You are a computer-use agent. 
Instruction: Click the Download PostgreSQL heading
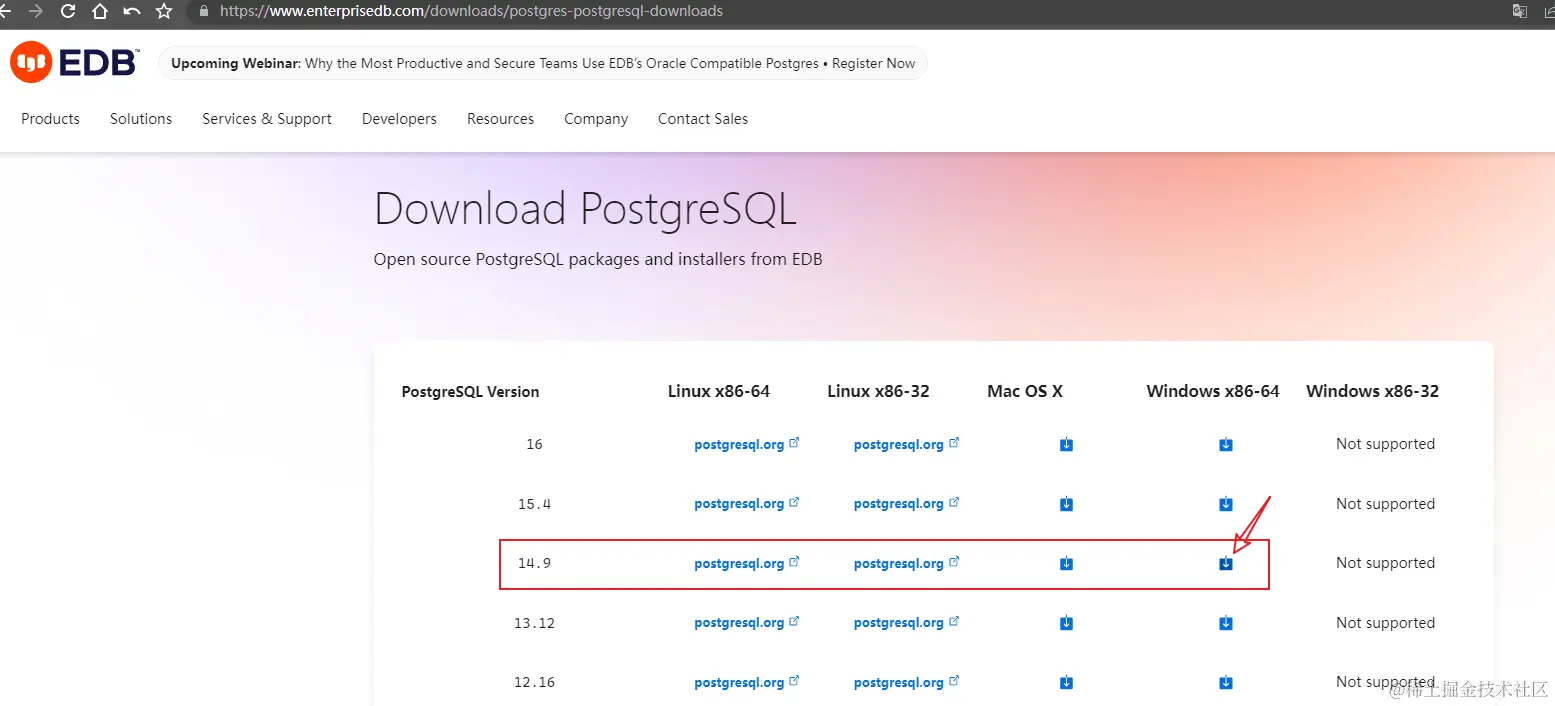tap(585, 210)
